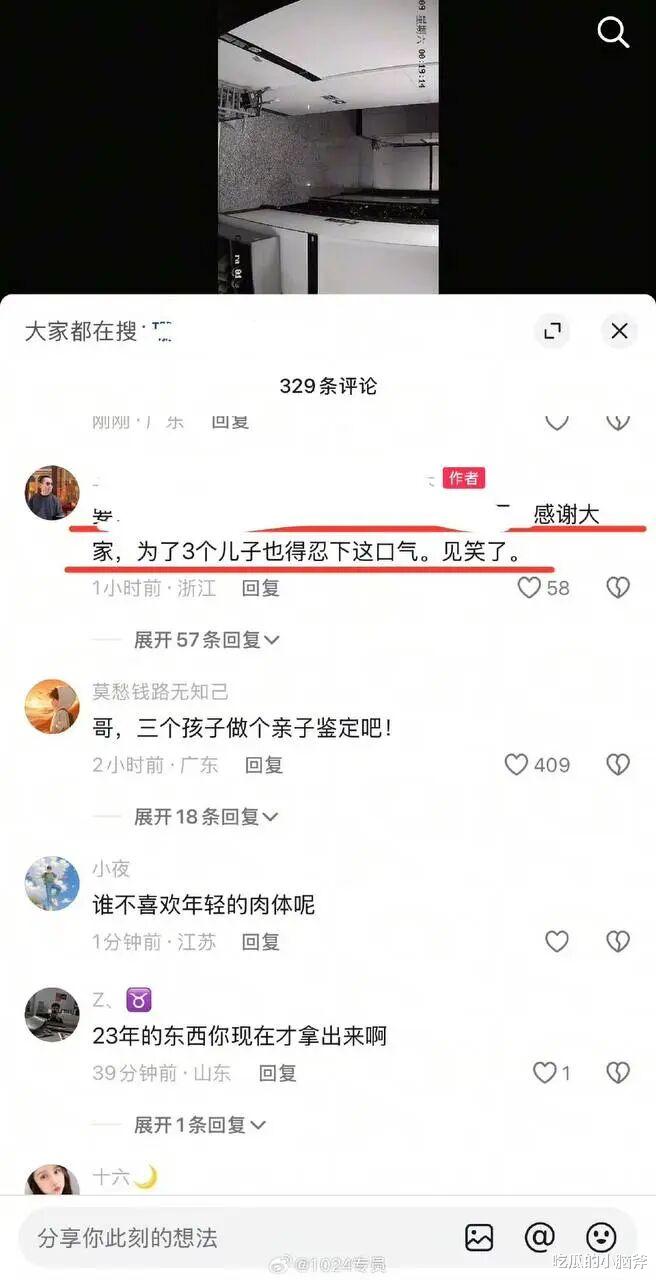Dislike the author's comment with broken heart
656x1280 pixels.
tap(618, 588)
